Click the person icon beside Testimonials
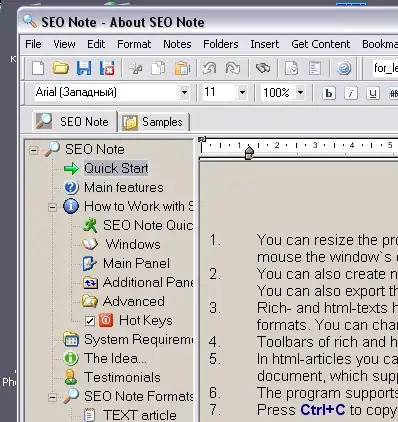Viewport: 398px width, 422px height. (x=71, y=377)
